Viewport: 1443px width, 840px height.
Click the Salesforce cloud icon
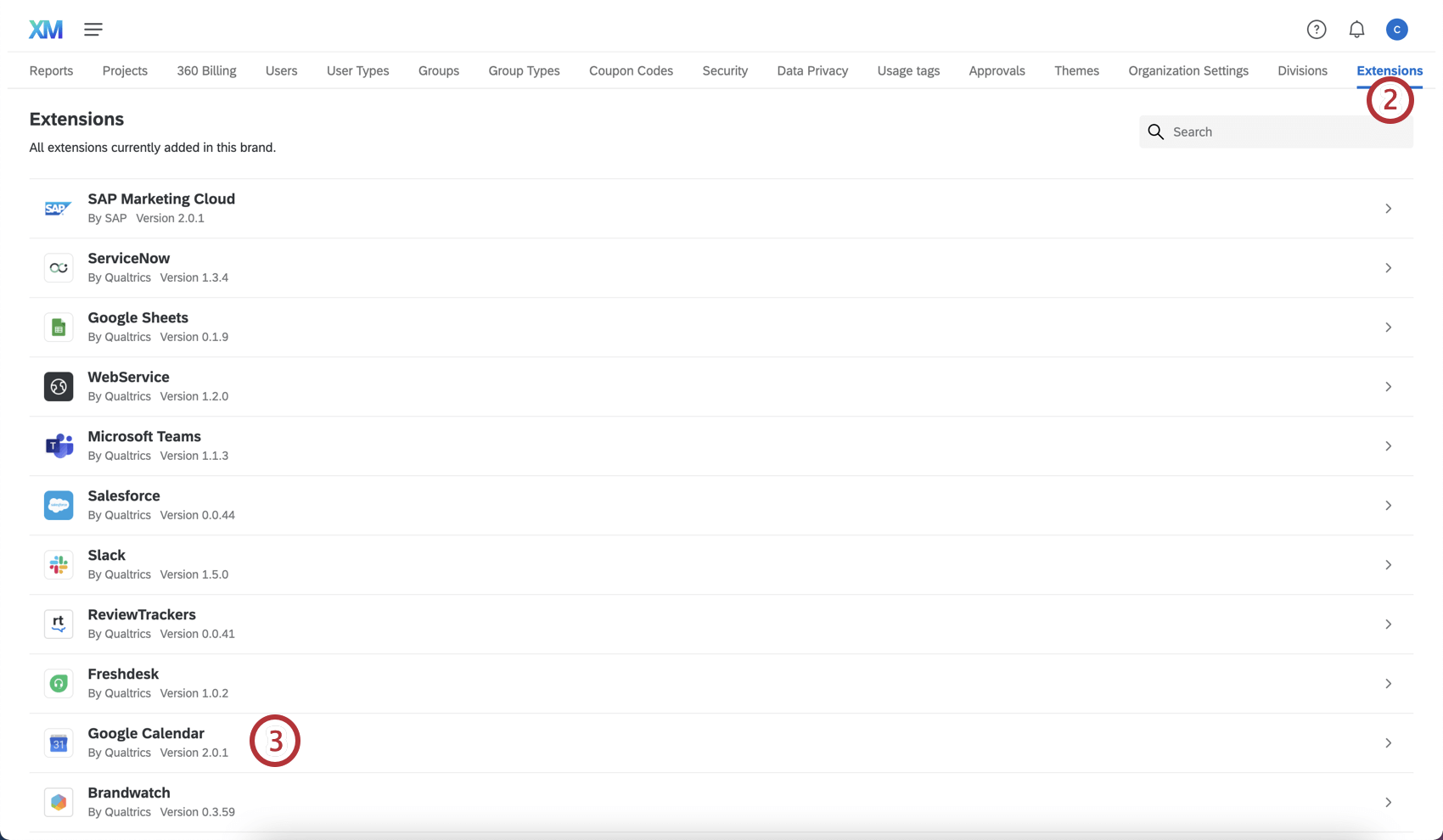[x=58, y=505]
